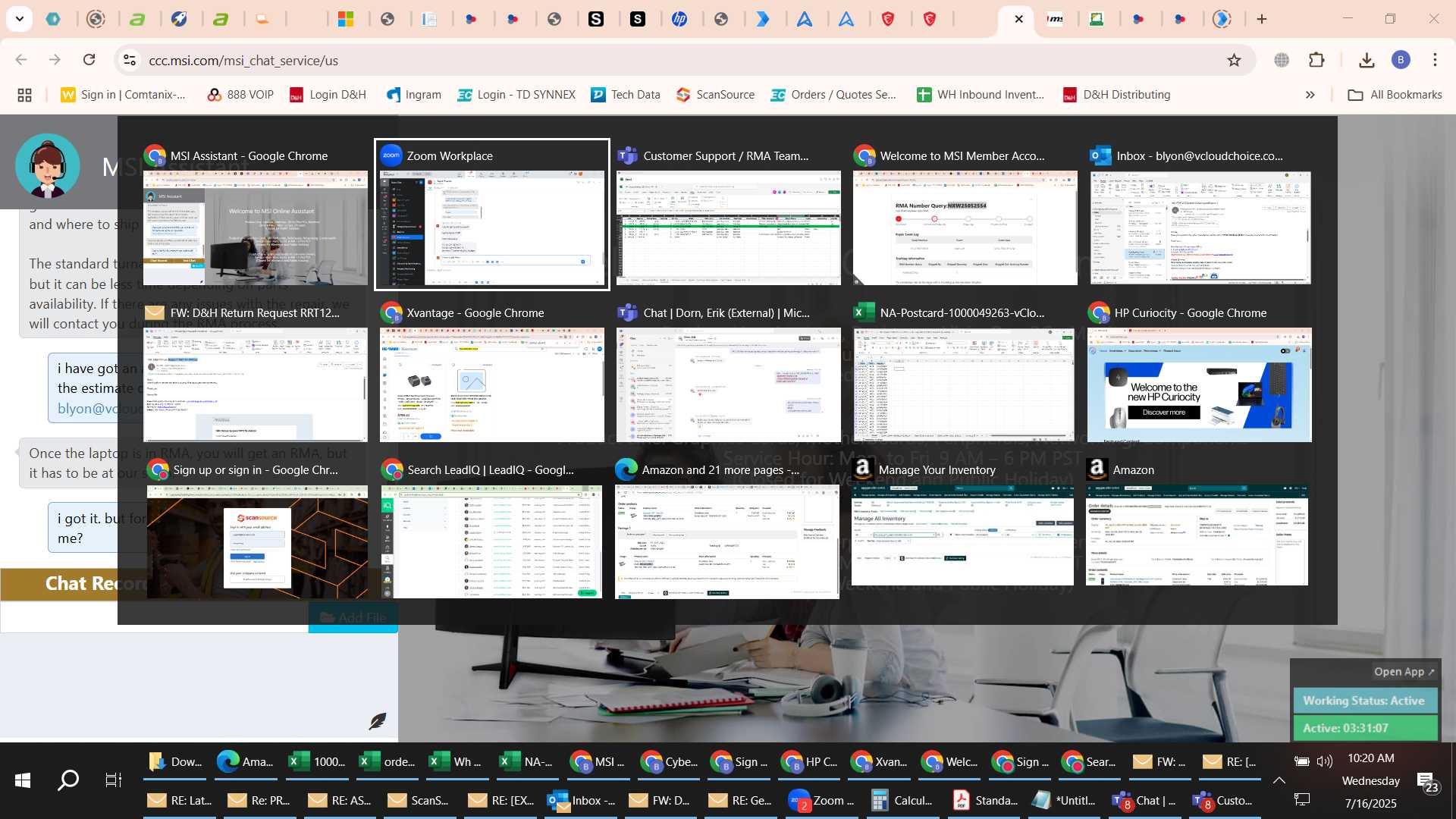Open the Amazon Edge taskbar button
1456x819 pixels.
pos(244,761)
